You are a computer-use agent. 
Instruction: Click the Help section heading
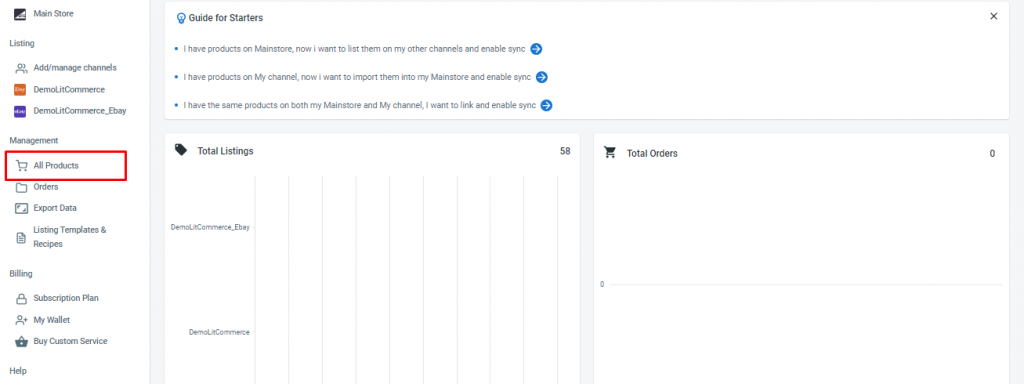coord(18,371)
